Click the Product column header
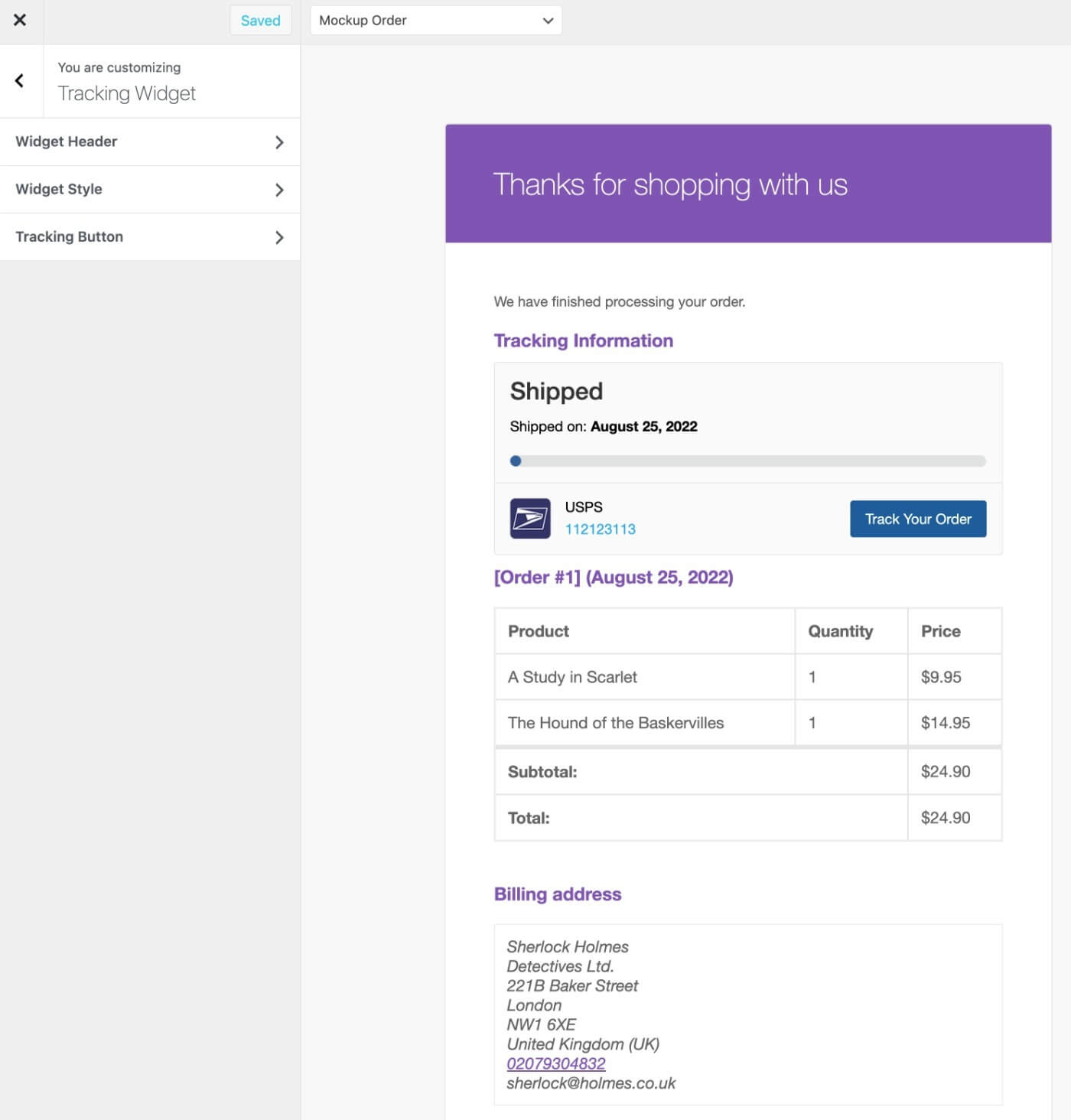The height and width of the screenshot is (1120, 1071). [645, 631]
